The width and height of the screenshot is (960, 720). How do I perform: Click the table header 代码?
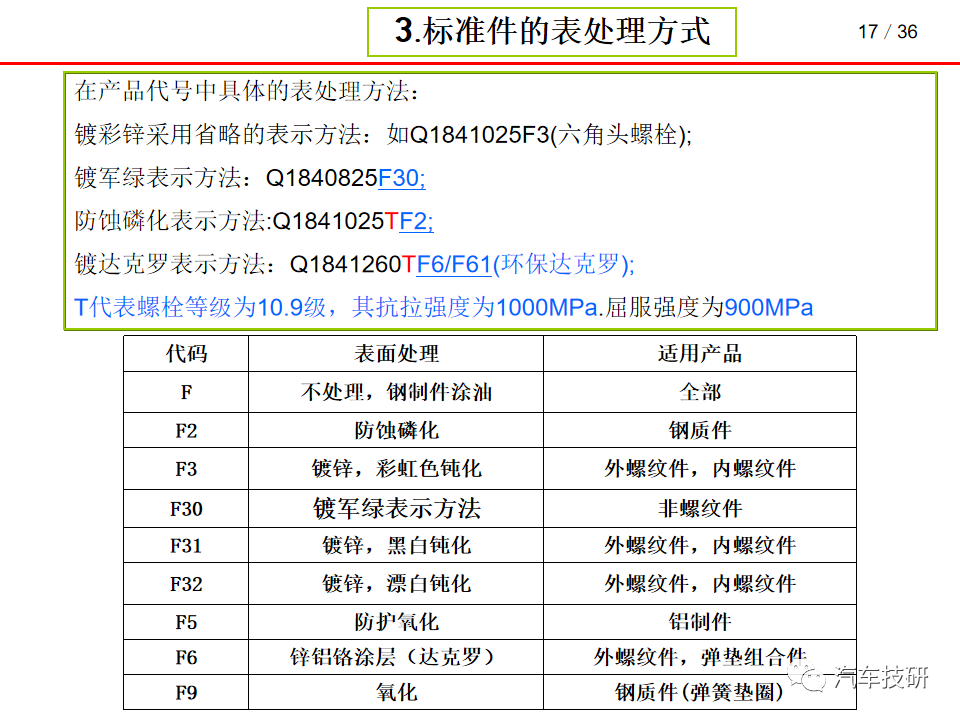click(x=186, y=354)
